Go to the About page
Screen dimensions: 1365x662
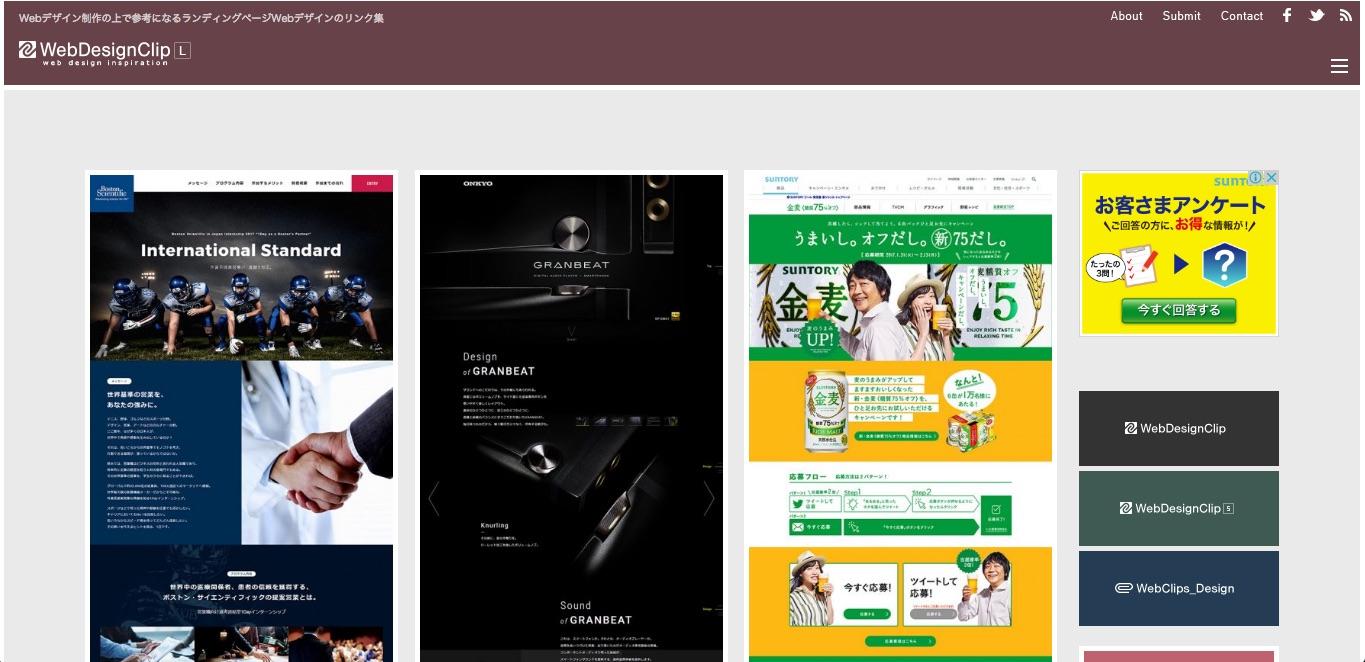(x=1126, y=16)
